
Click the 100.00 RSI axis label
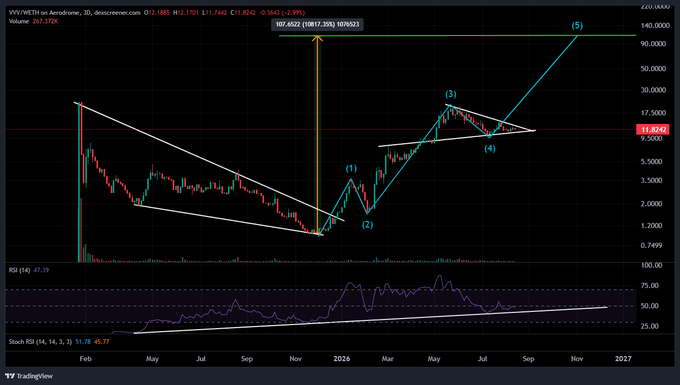tap(651, 265)
